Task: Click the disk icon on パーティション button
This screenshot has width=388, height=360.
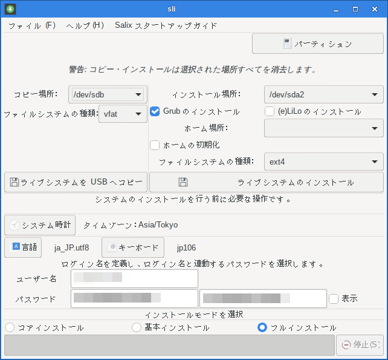Action: (x=287, y=44)
